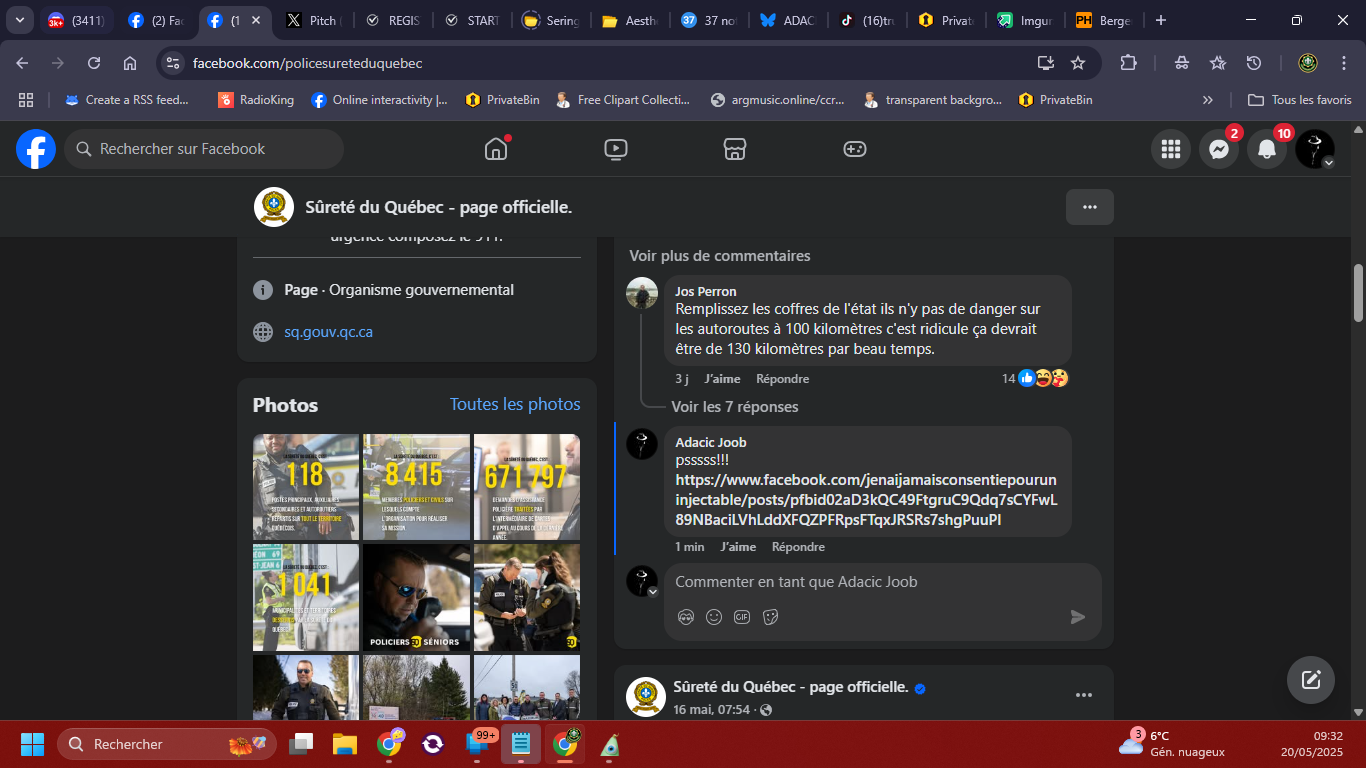
Task: Open File Explorer from taskbar
Action: pos(345,744)
